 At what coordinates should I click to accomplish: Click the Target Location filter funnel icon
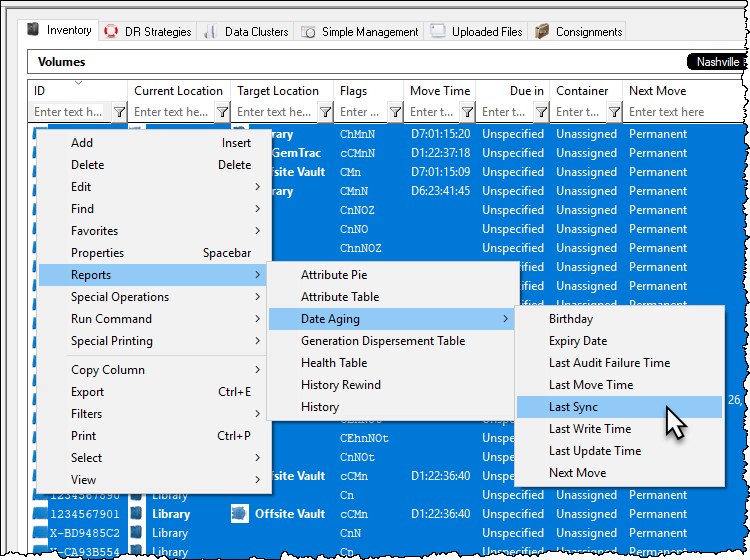[325, 112]
